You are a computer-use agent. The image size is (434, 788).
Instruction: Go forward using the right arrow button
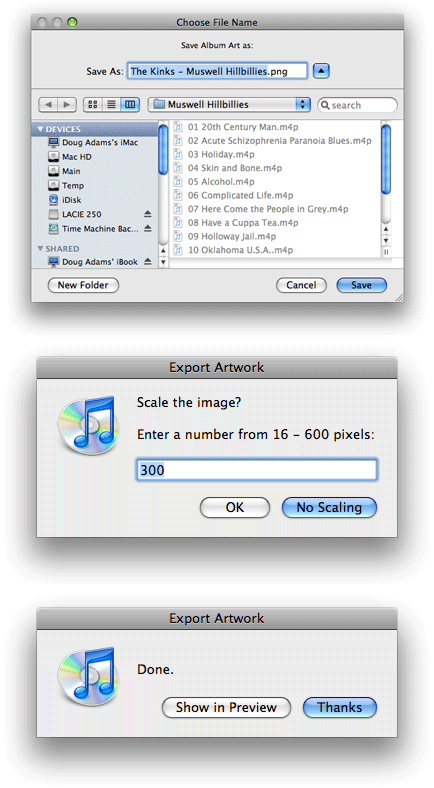coord(67,105)
